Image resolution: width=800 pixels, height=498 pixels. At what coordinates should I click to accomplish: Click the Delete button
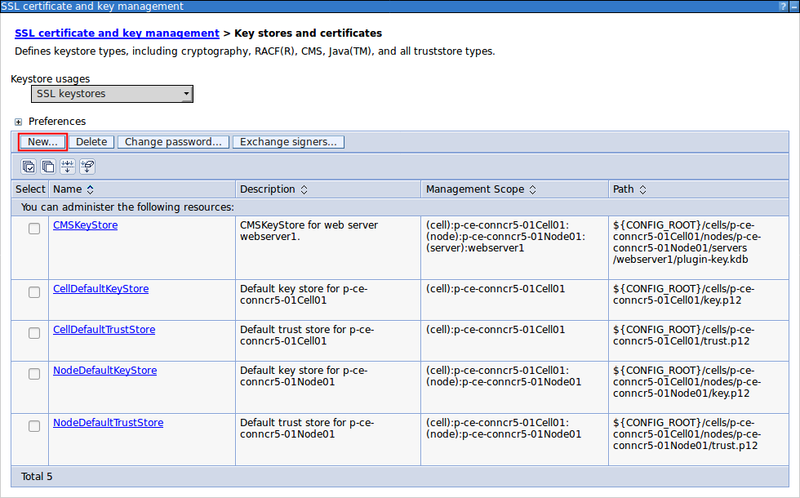(x=92, y=142)
